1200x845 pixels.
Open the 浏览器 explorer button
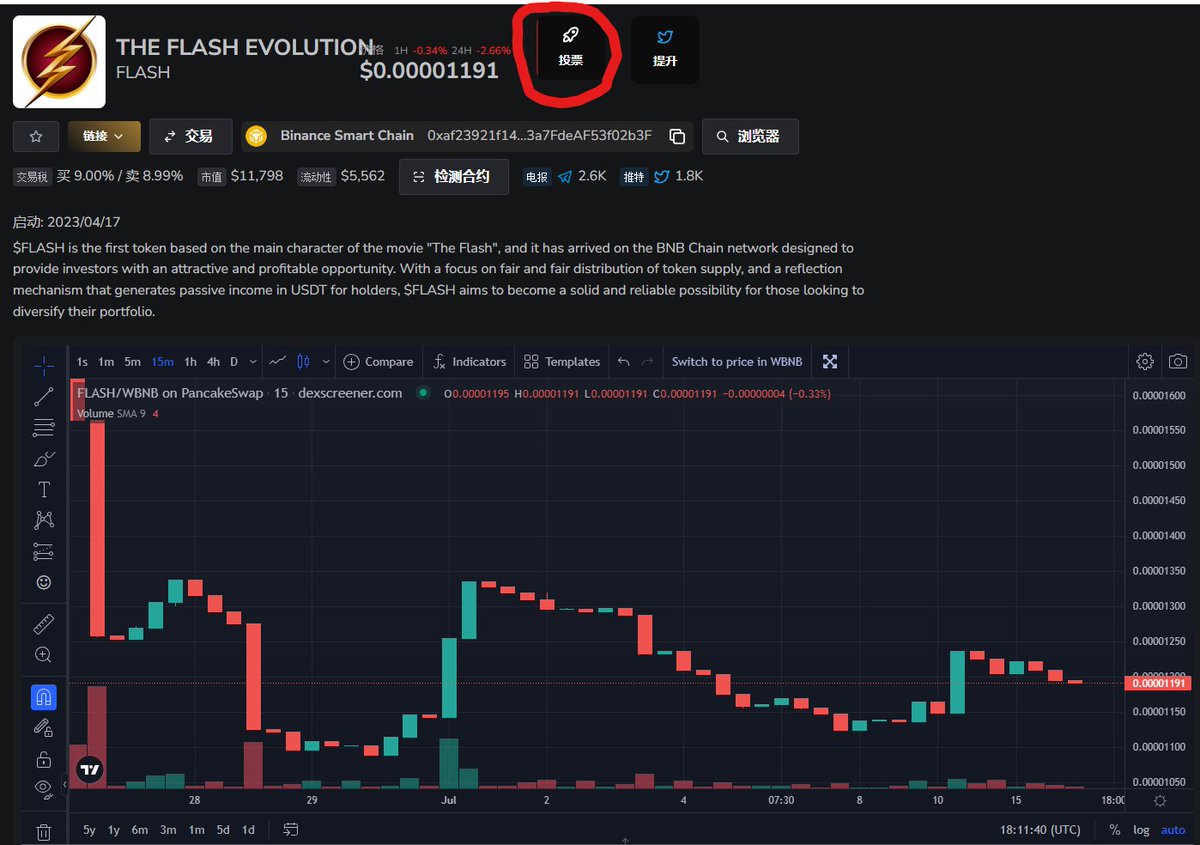tap(750, 137)
